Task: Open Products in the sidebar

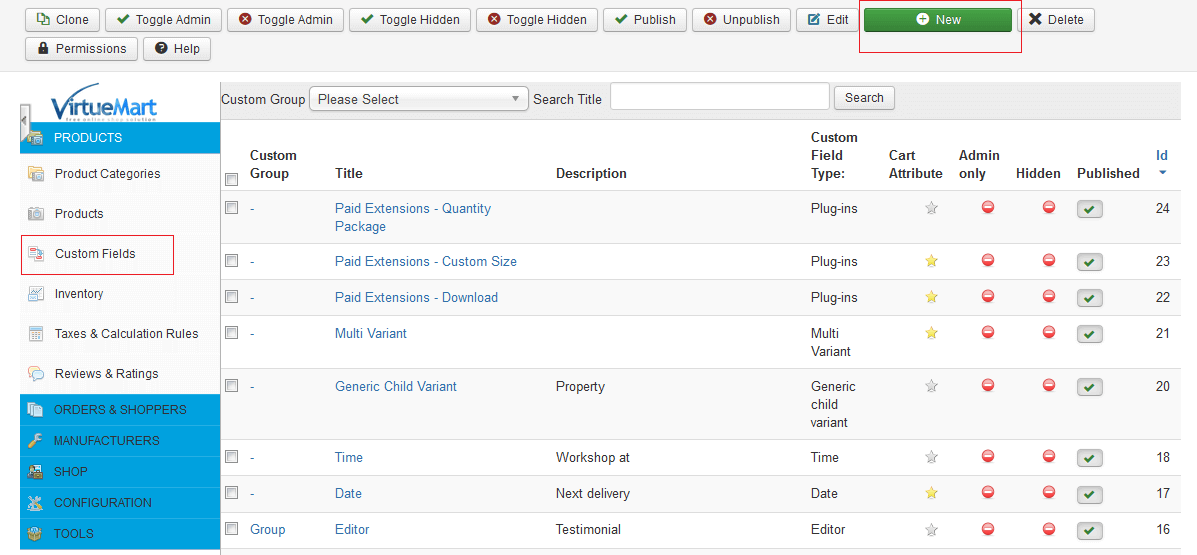Action: click(x=79, y=214)
